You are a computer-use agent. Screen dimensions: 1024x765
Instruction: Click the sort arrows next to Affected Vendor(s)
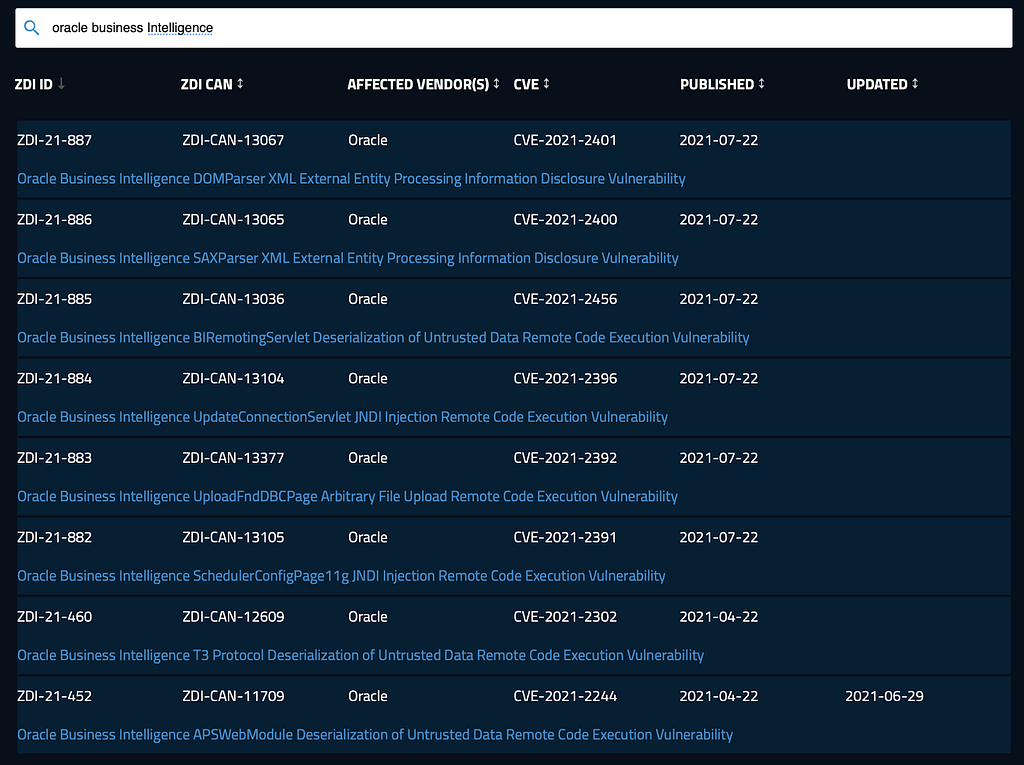point(496,84)
